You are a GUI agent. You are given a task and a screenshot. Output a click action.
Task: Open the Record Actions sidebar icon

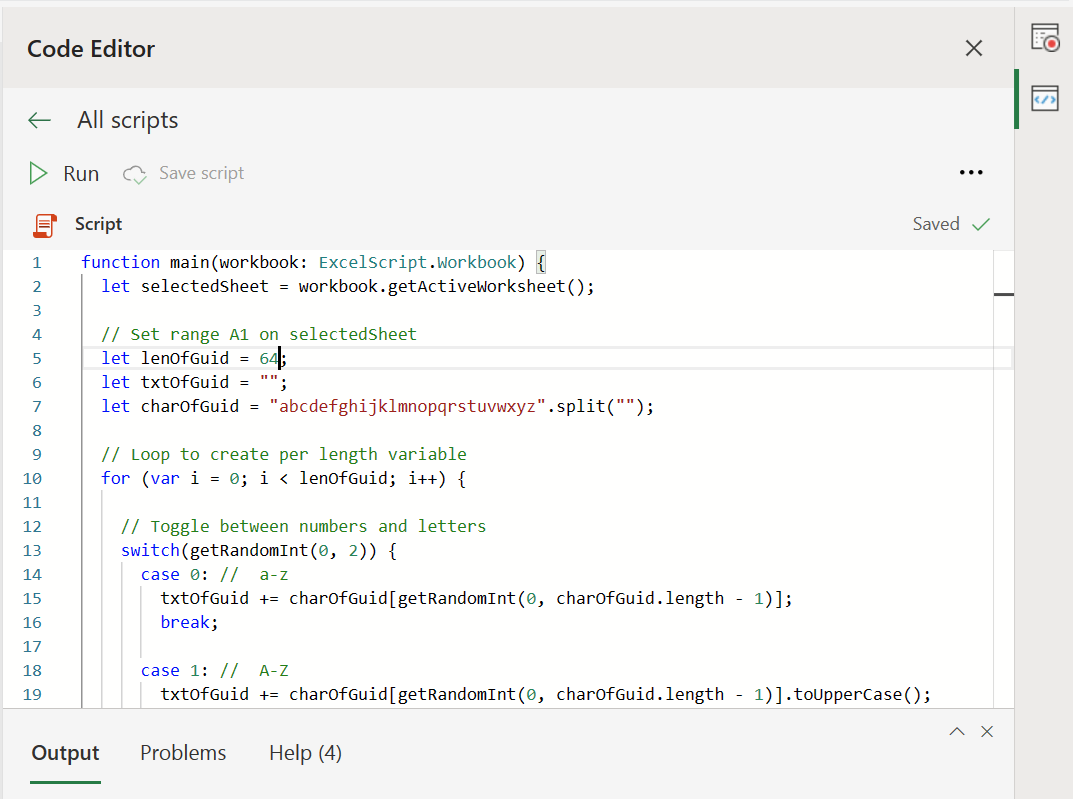(x=1044, y=38)
